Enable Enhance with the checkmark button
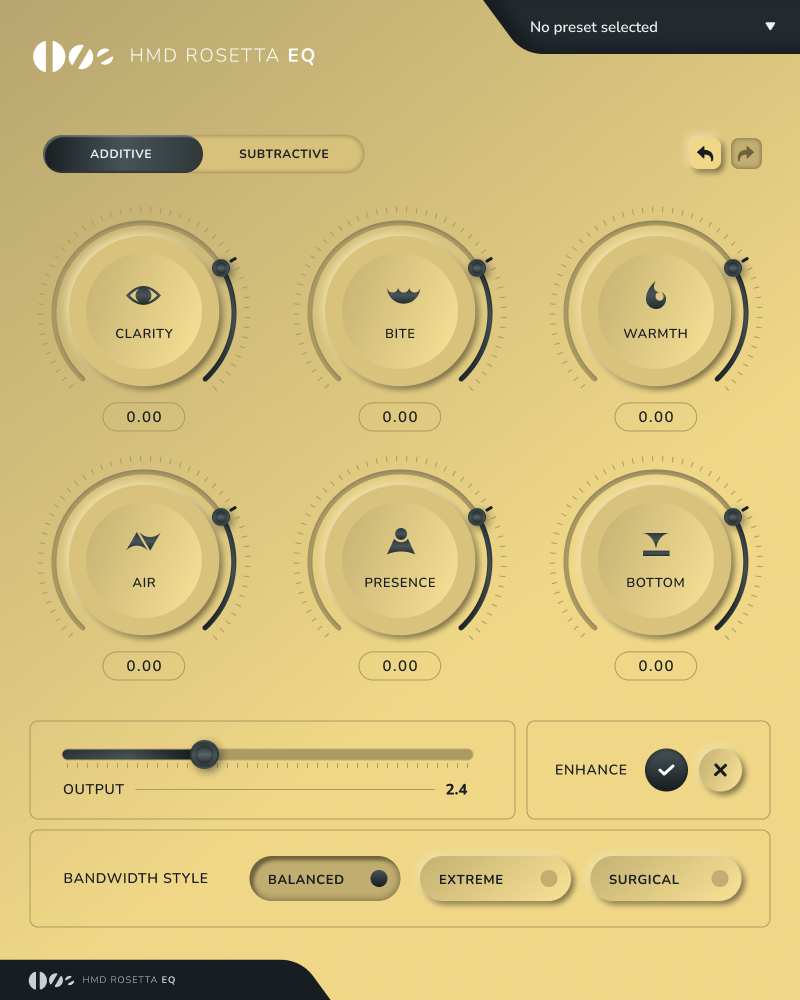Image resolution: width=800 pixels, height=1000 pixels. point(666,770)
